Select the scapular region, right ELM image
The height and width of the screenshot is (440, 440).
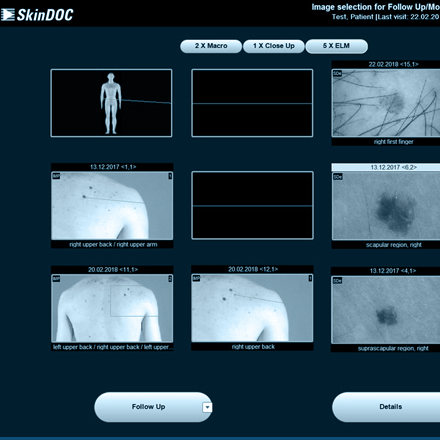(x=386, y=206)
